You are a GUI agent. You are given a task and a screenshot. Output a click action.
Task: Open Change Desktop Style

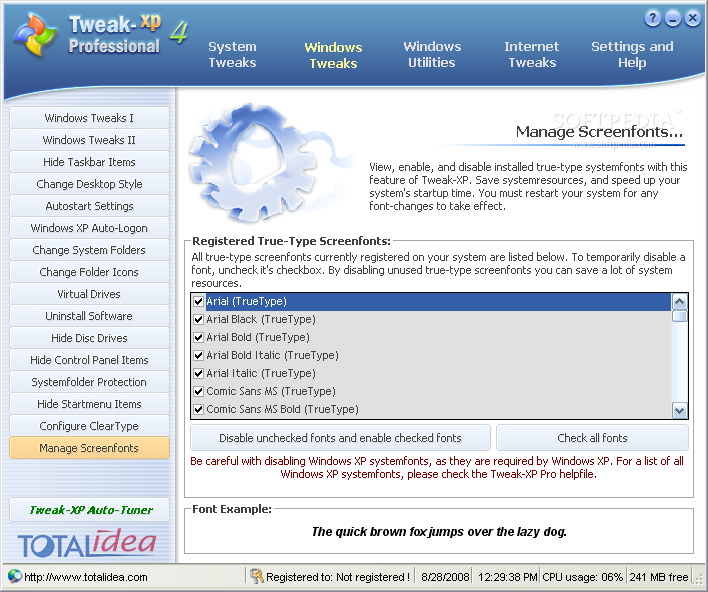(89, 184)
